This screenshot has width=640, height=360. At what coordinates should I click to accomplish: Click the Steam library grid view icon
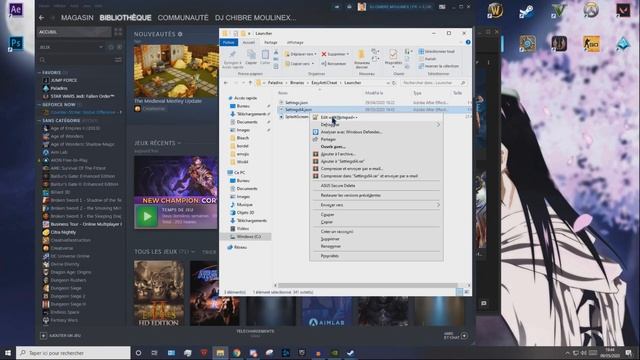pos(118,32)
